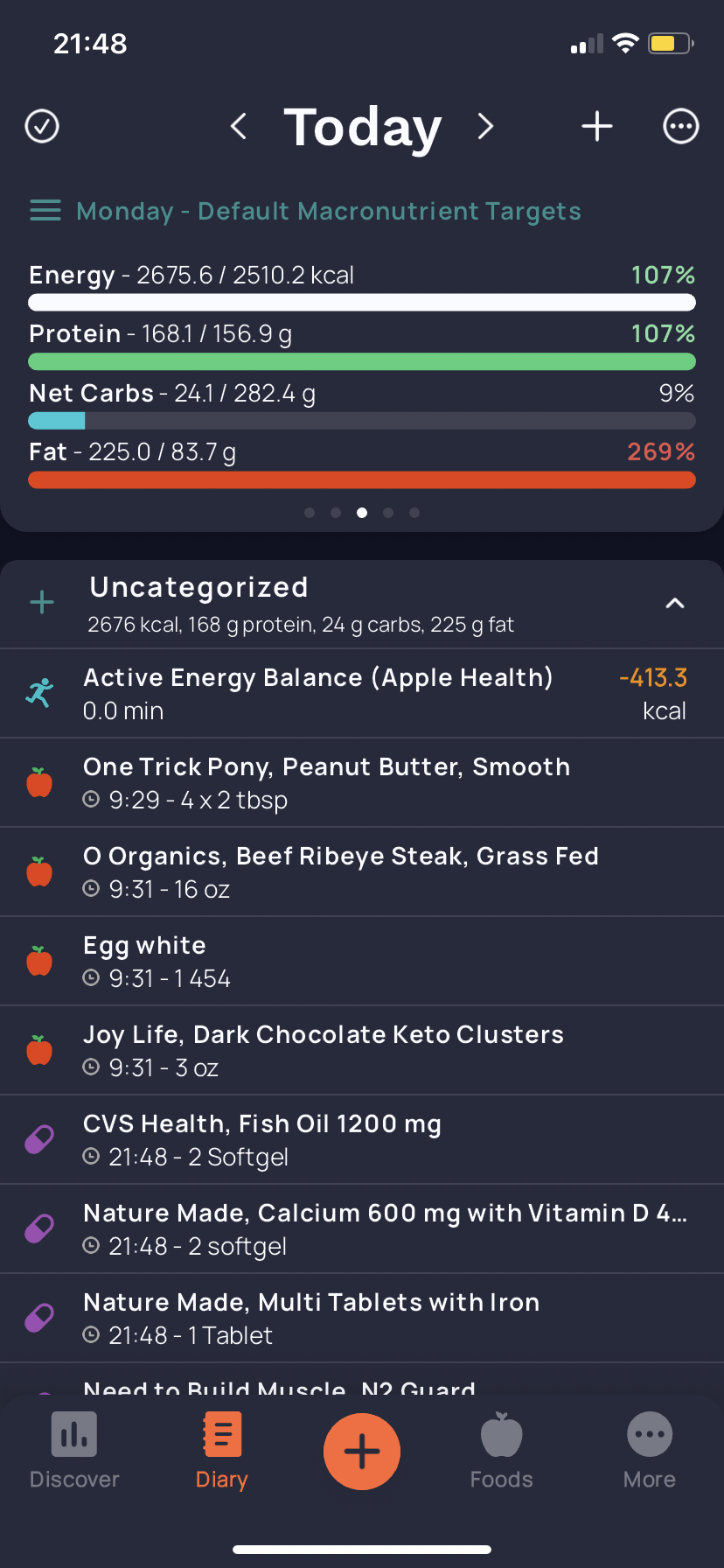Viewport: 724px width, 1568px height.
Task: Open the three-dots options menu in the header
Action: click(x=681, y=126)
